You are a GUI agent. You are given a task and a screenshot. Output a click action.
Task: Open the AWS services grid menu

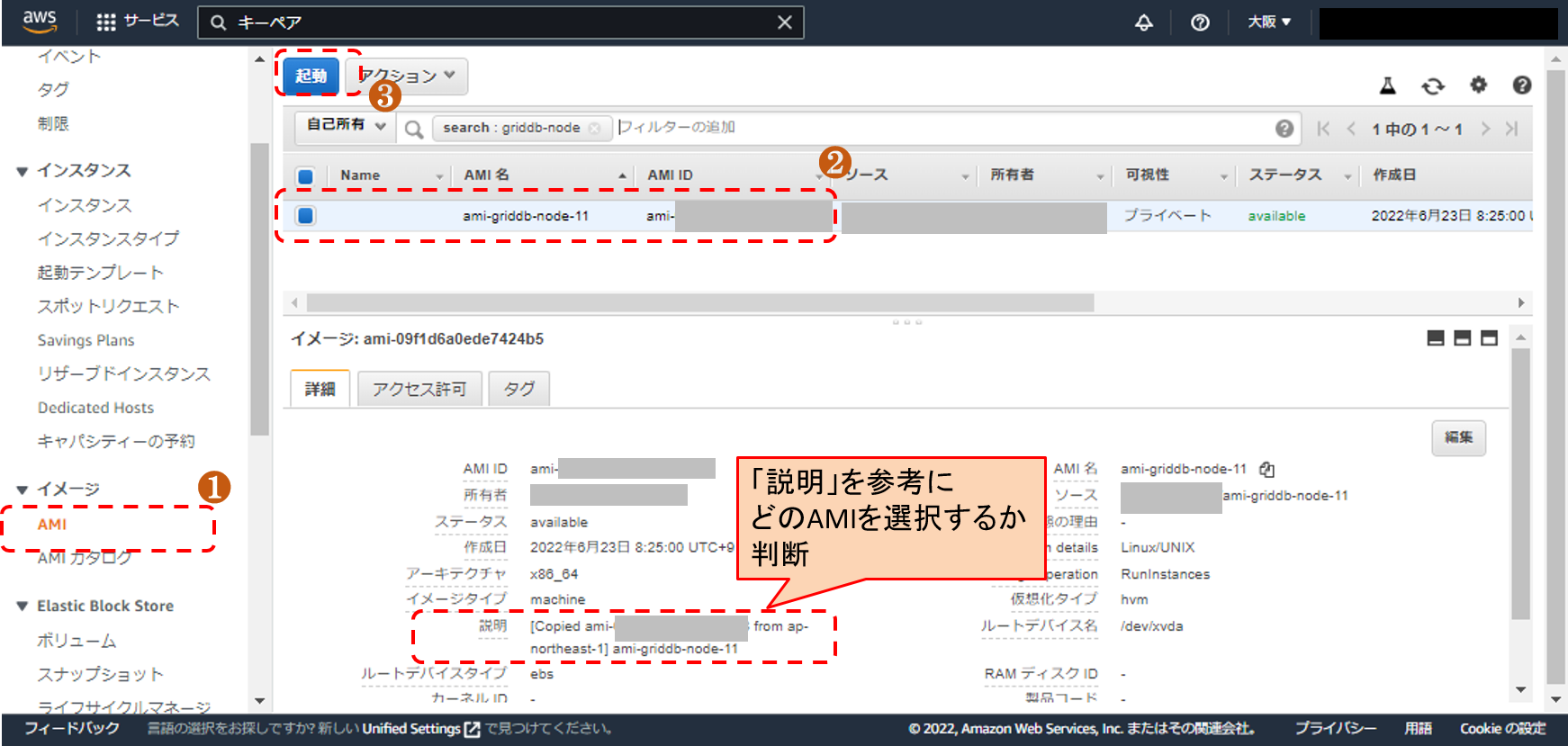pos(106,22)
